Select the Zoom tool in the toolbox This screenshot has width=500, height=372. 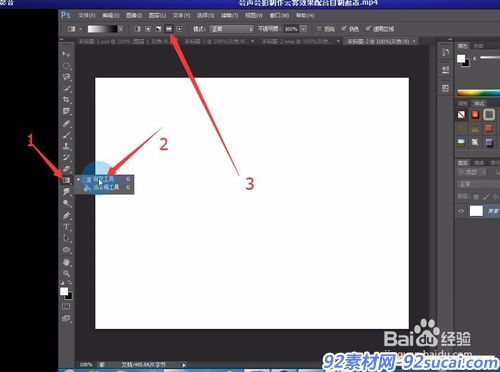pyautogui.click(x=66, y=274)
